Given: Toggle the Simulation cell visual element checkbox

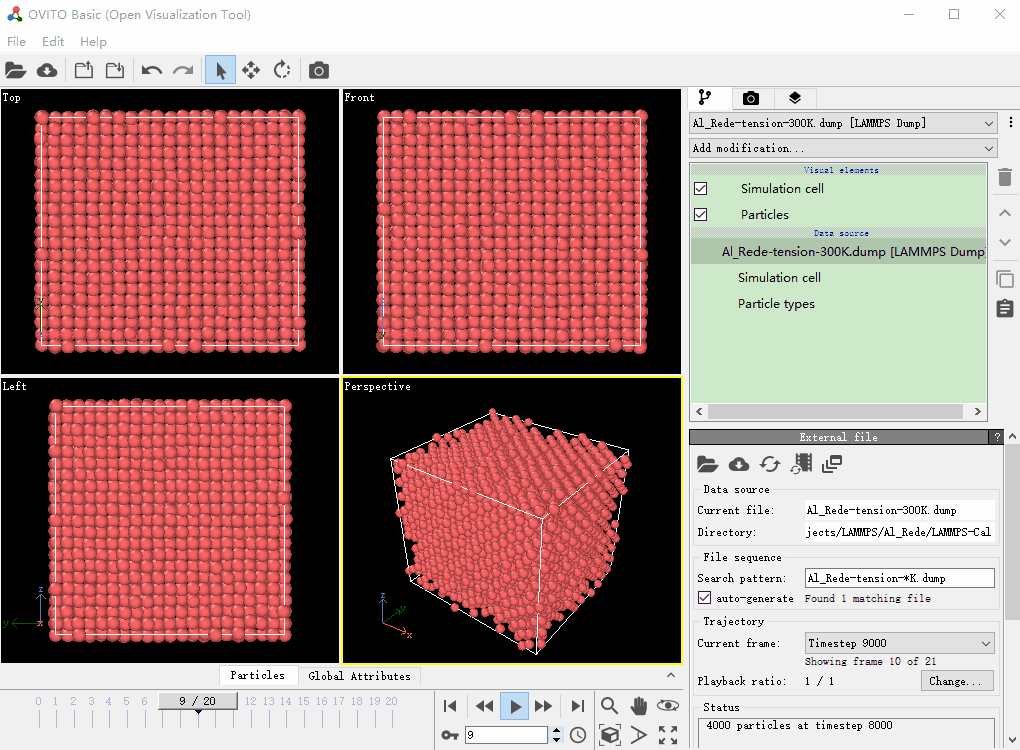Looking at the screenshot, I should point(701,188).
